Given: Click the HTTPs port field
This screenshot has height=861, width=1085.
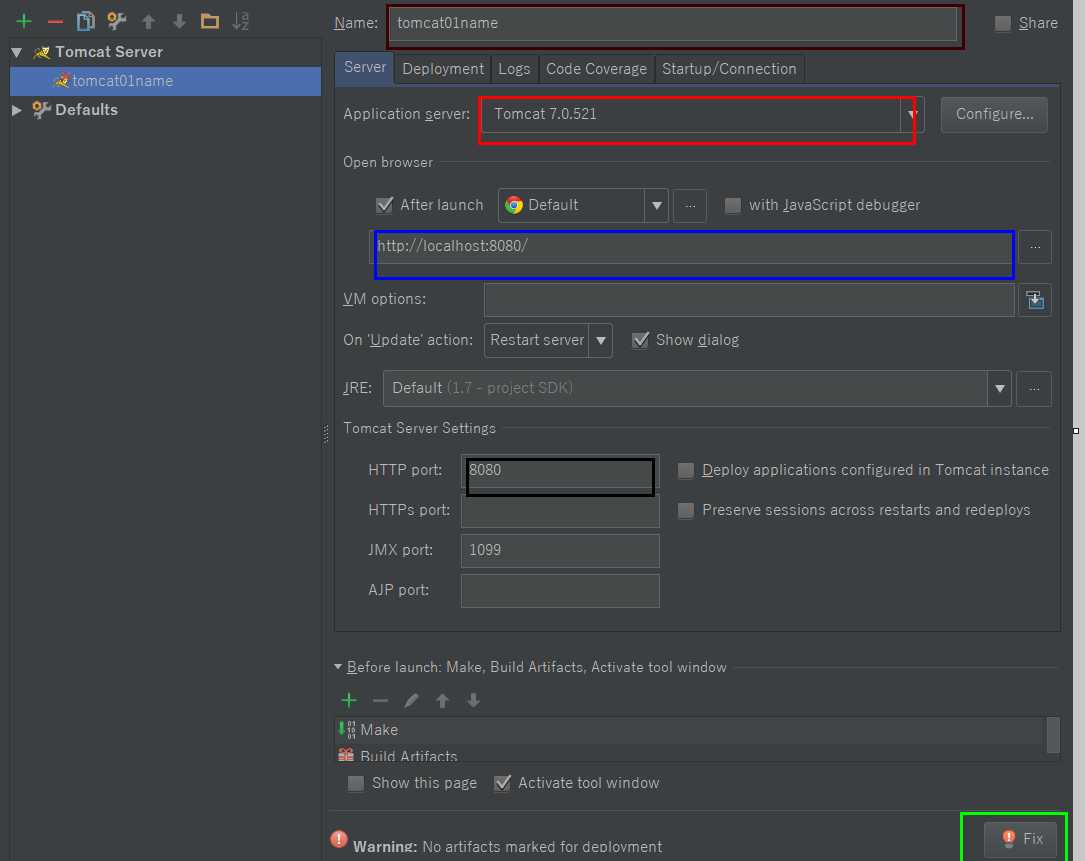Looking at the screenshot, I should pos(560,511).
